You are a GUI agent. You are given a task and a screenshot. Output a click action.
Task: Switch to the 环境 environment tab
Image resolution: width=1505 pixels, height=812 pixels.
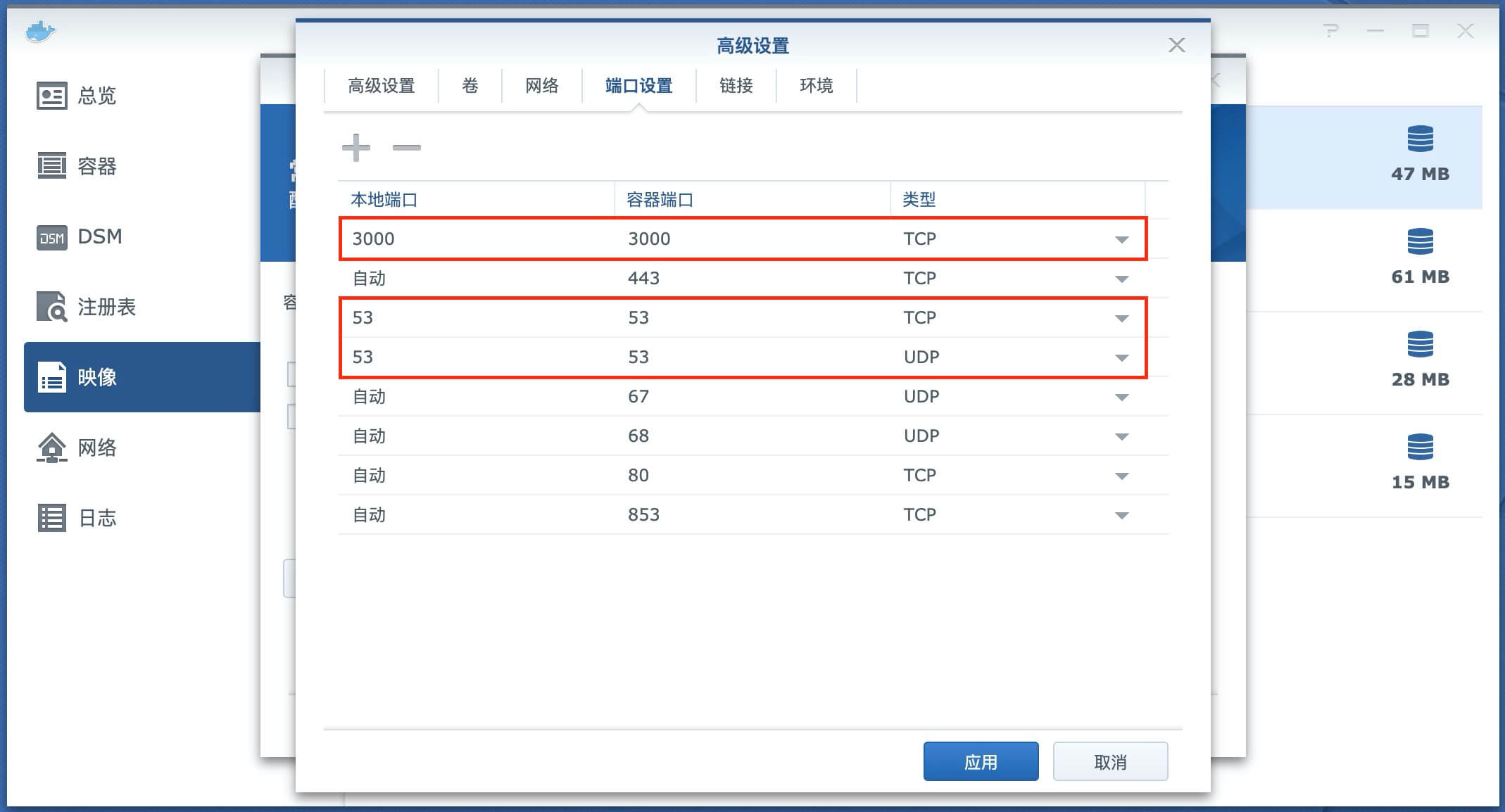click(x=817, y=86)
